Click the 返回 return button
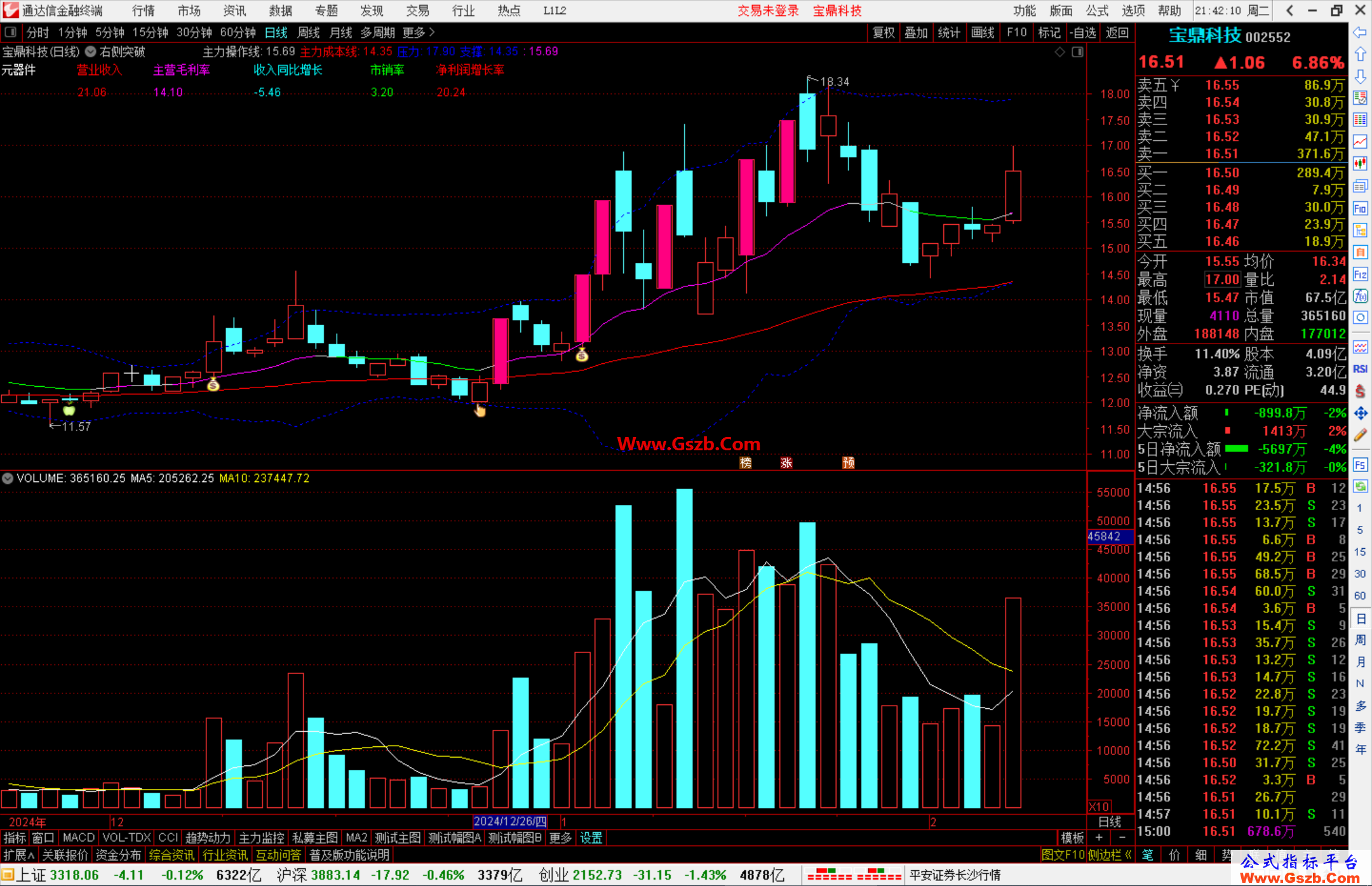Image resolution: width=1372 pixels, height=886 pixels. (x=1117, y=32)
